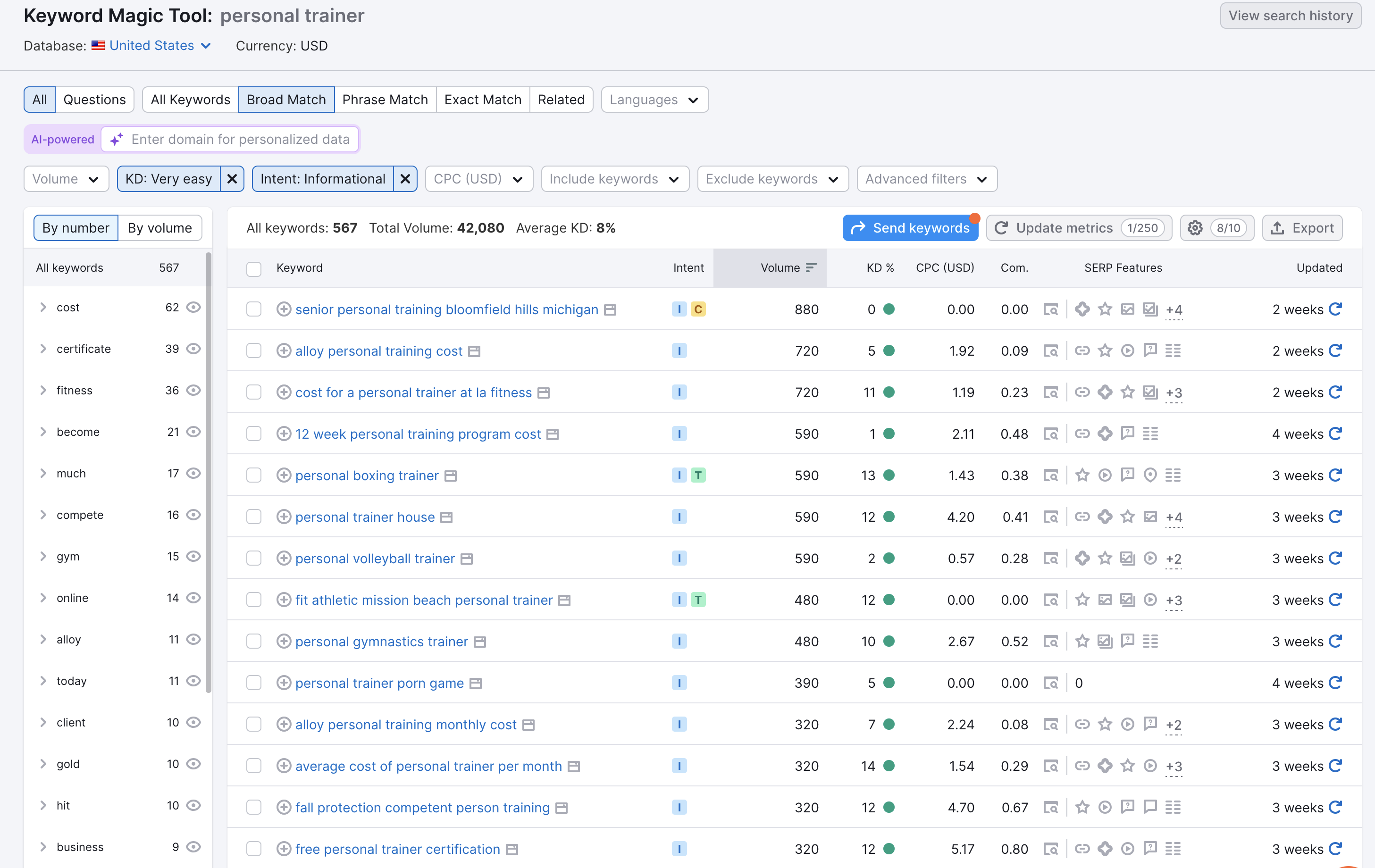Image resolution: width=1375 pixels, height=868 pixels.
Task: Add personal trainer house to keyword list
Action: coord(284,517)
